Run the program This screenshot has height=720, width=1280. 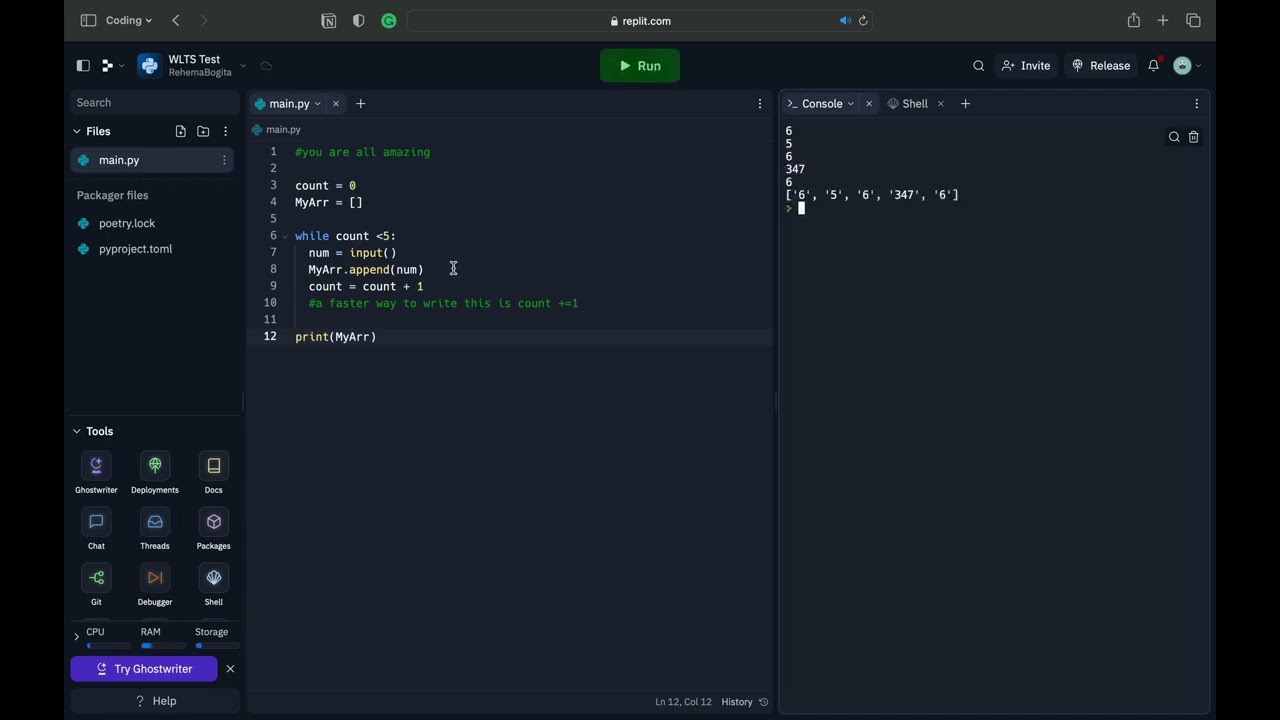(640, 66)
